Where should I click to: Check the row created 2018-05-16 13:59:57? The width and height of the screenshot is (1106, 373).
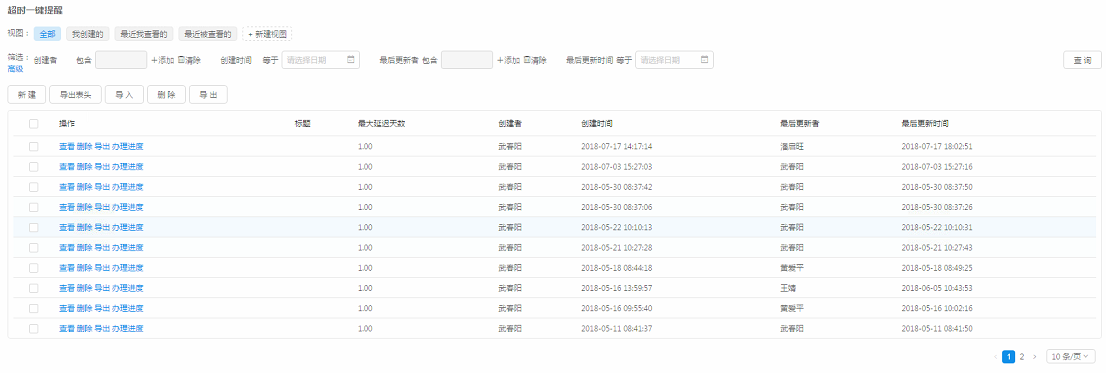[33, 288]
